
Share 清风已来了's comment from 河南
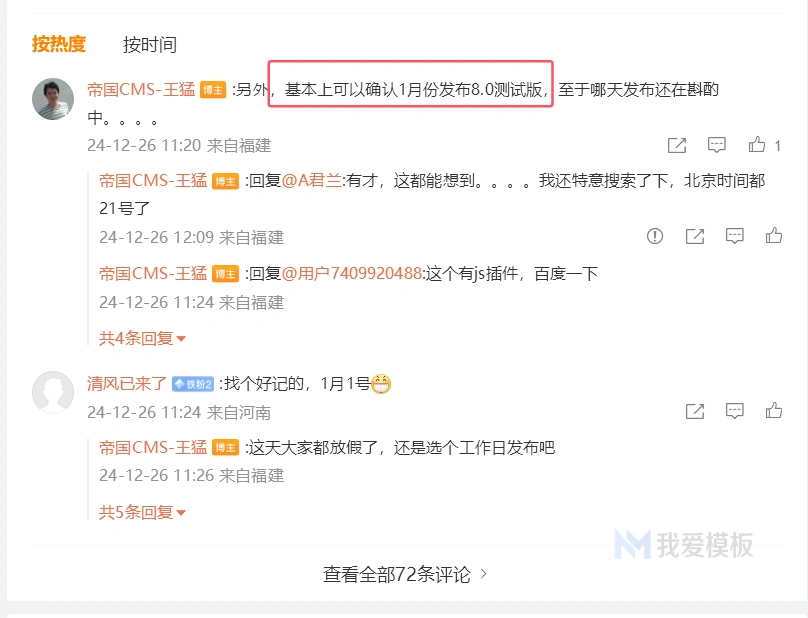[695, 411]
